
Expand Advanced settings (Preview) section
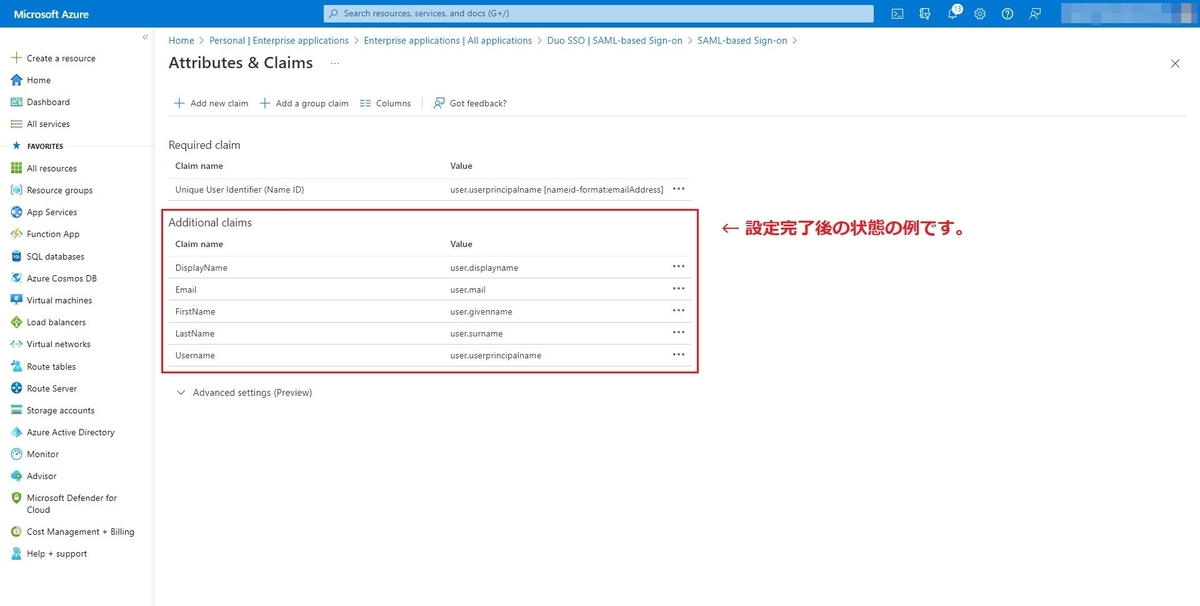point(244,393)
